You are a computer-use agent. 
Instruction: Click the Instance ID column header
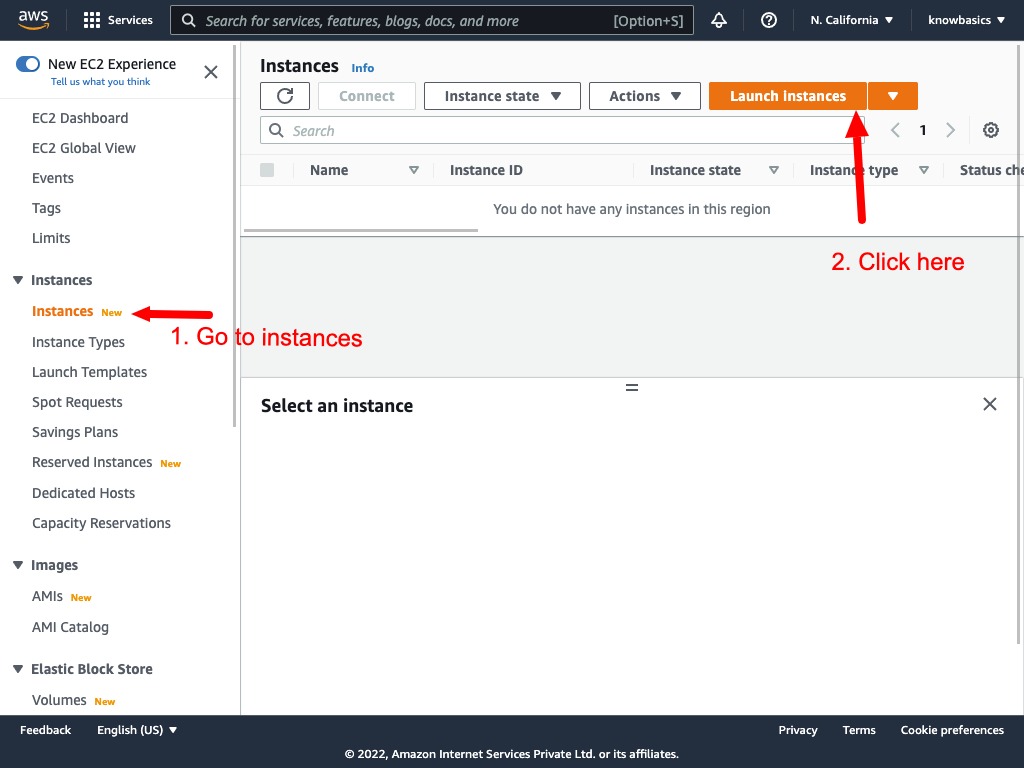pos(486,170)
